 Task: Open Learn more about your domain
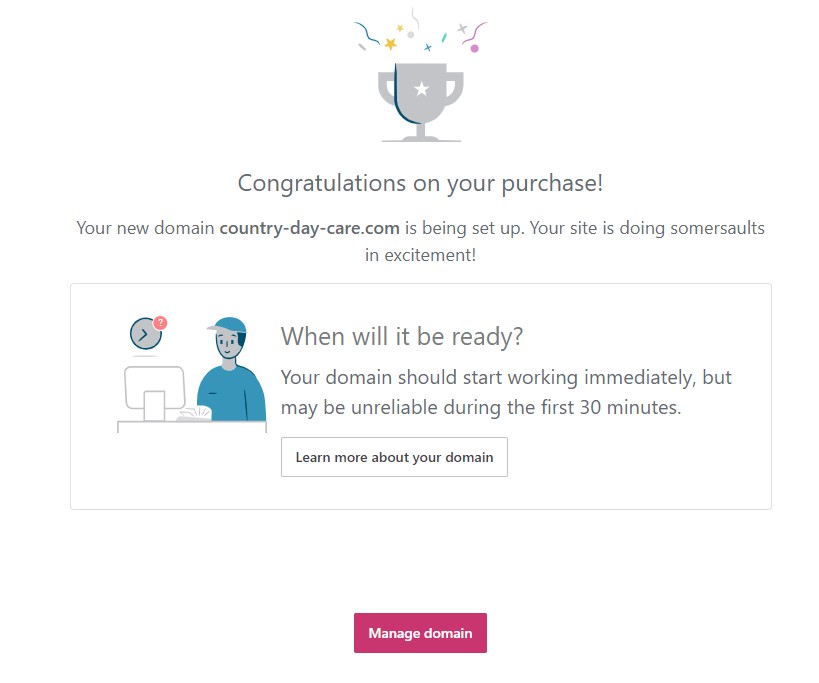[x=394, y=457]
